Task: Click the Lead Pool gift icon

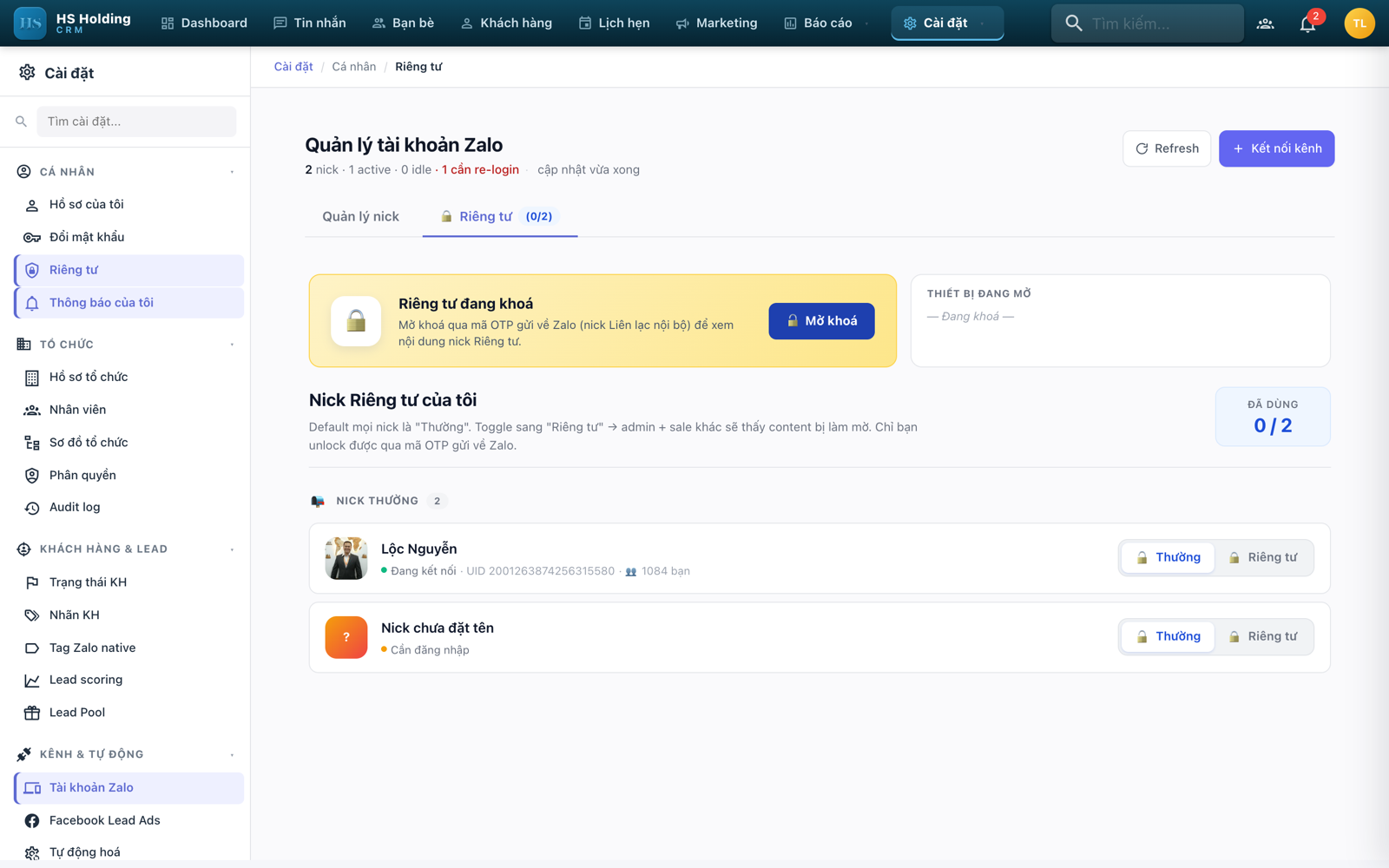Action: (x=32, y=713)
